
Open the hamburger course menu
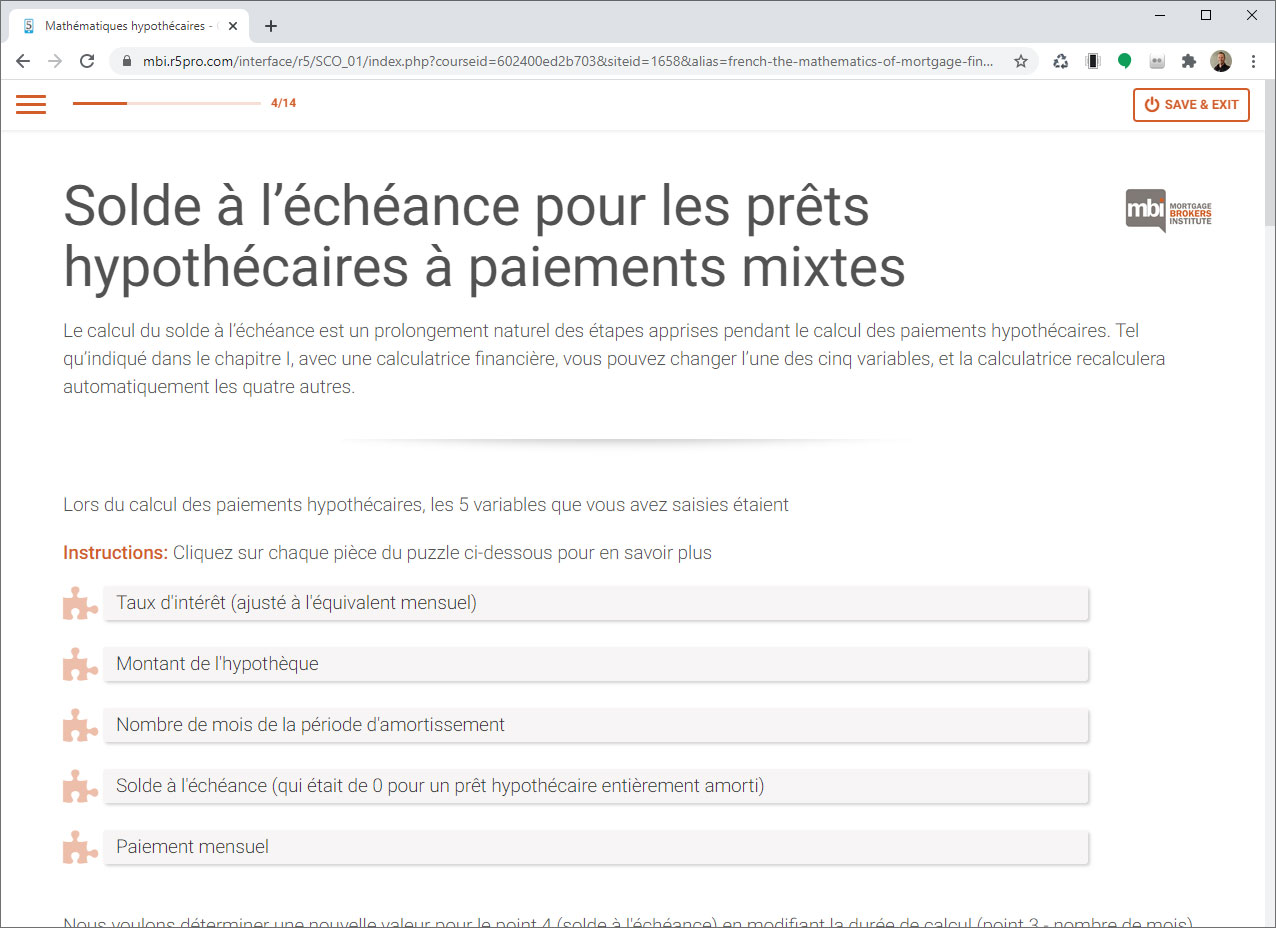tap(31, 104)
